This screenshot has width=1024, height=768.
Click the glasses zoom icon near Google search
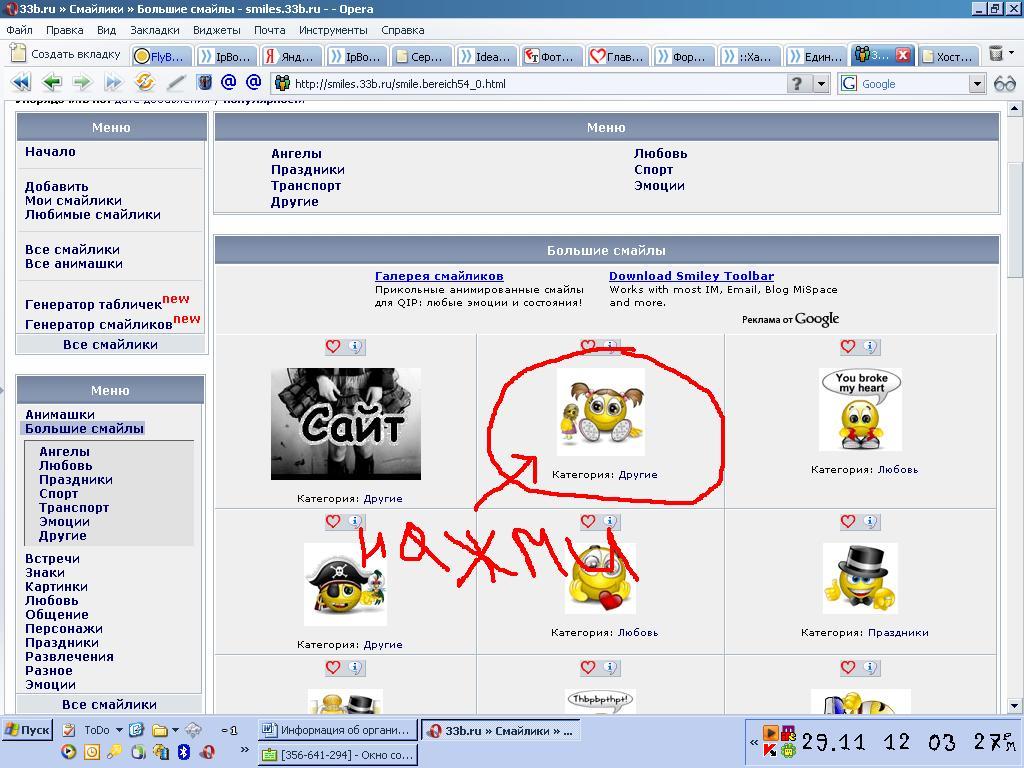coord(1005,84)
